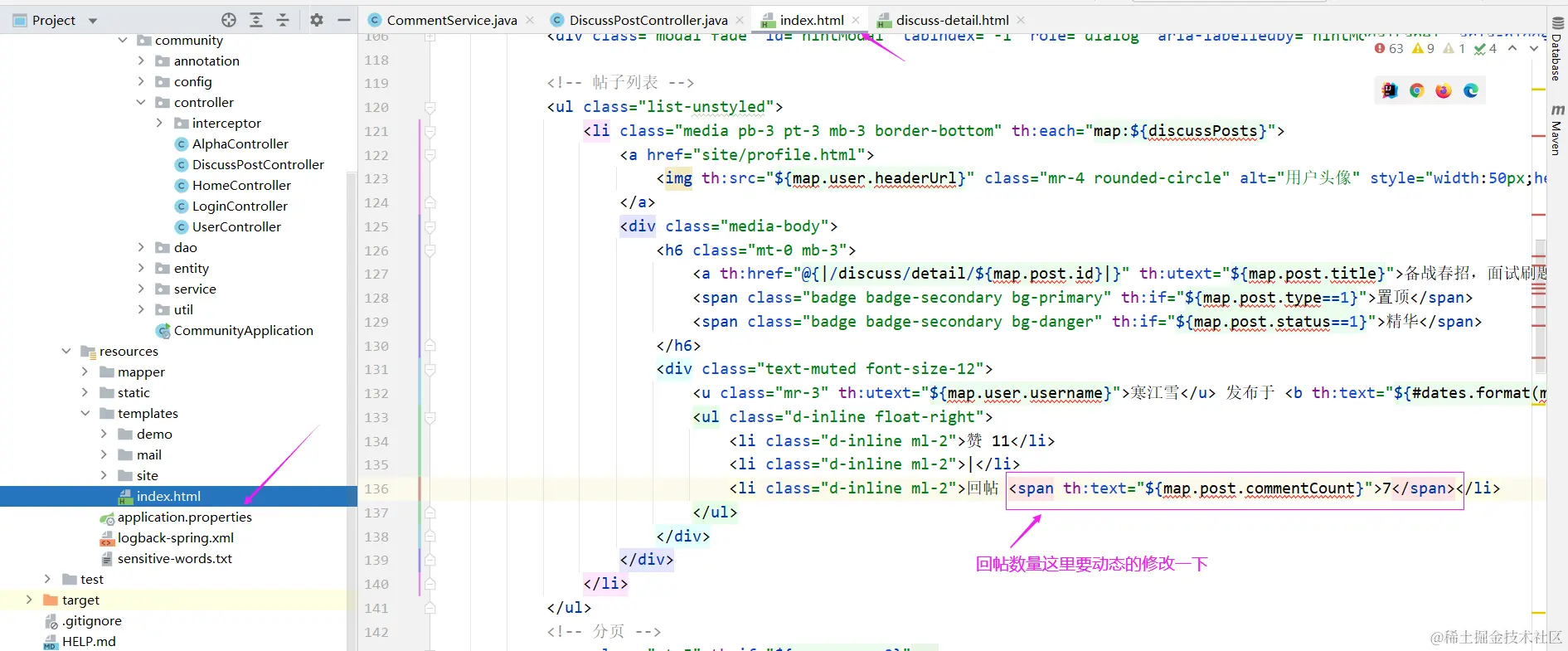Image resolution: width=1568 pixels, height=651 pixels.
Task: Click line number 136 in gutter
Action: click(376, 488)
